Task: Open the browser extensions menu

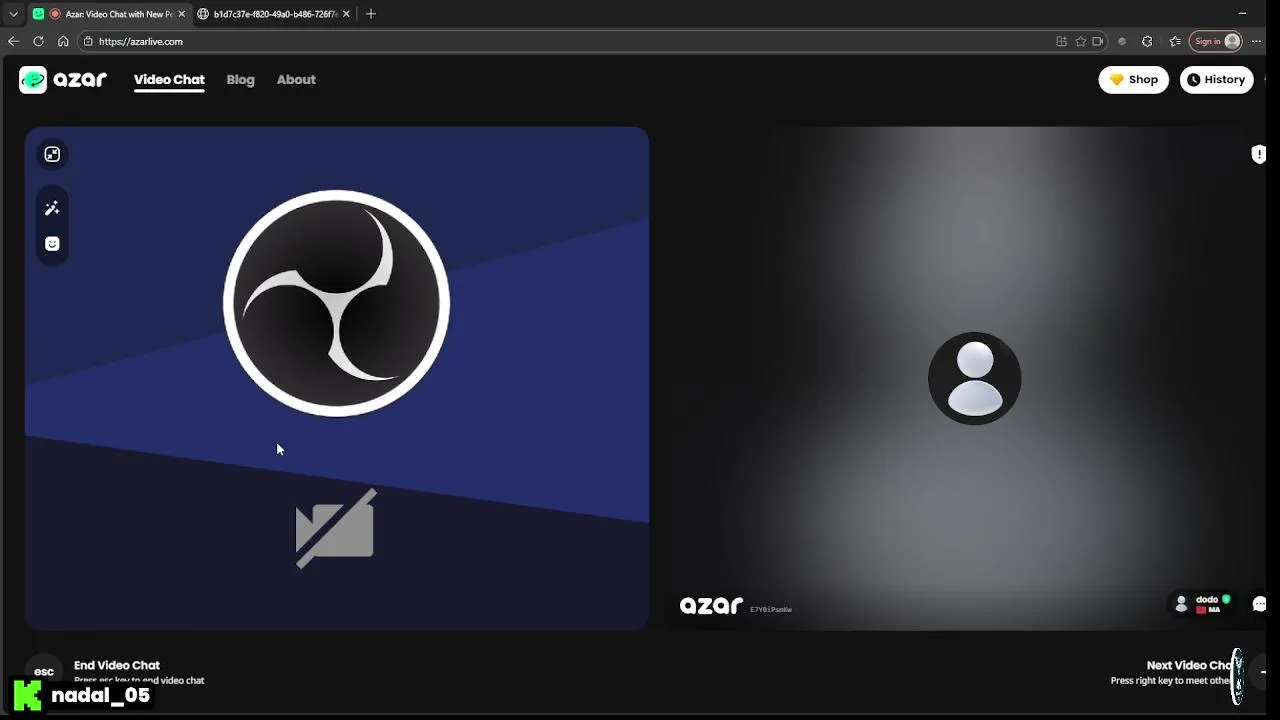Action: tap(1147, 41)
